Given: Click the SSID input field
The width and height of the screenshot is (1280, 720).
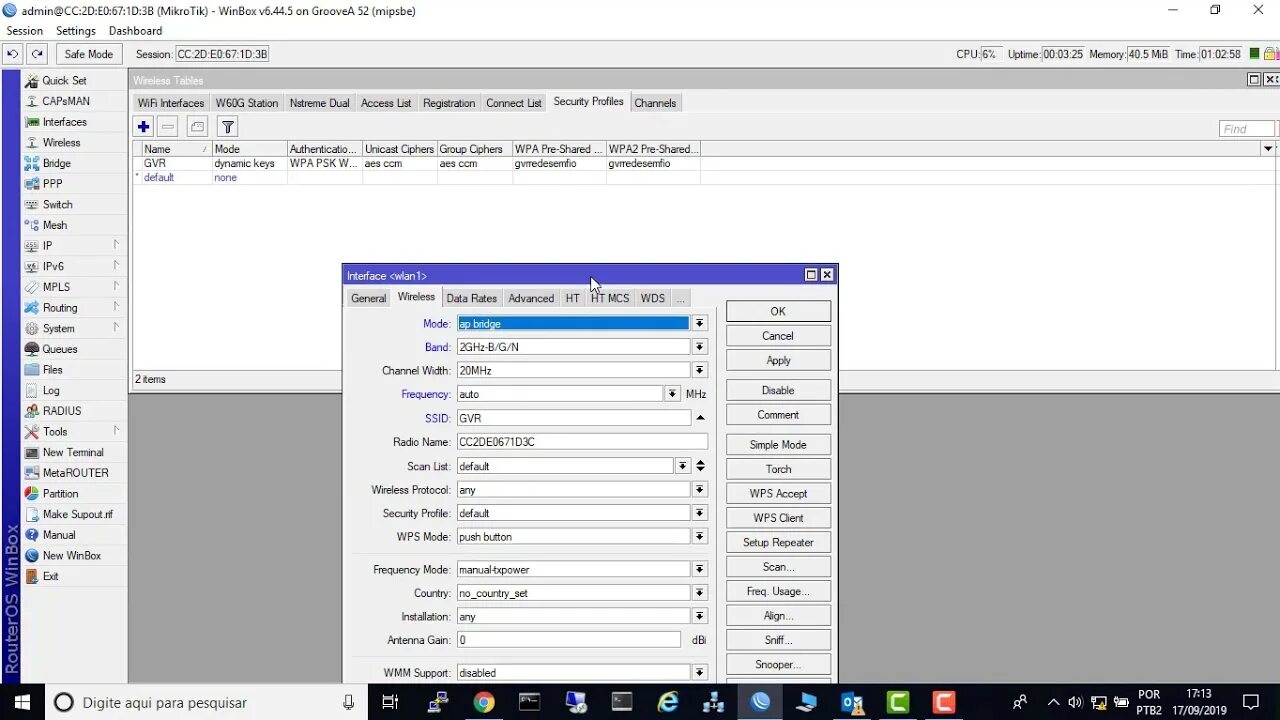Looking at the screenshot, I should pos(573,418).
